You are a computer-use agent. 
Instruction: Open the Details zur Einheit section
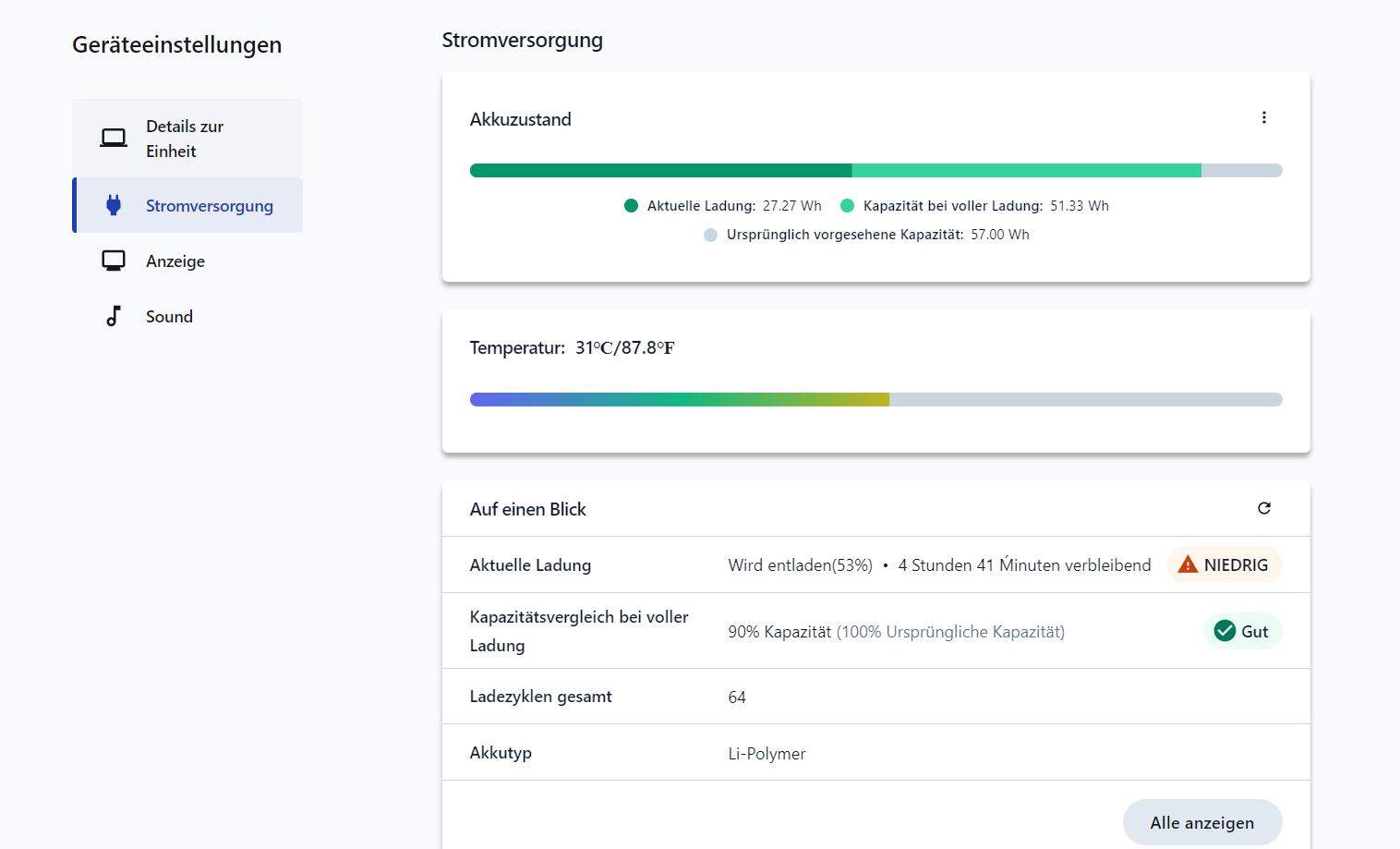(x=185, y=139)
